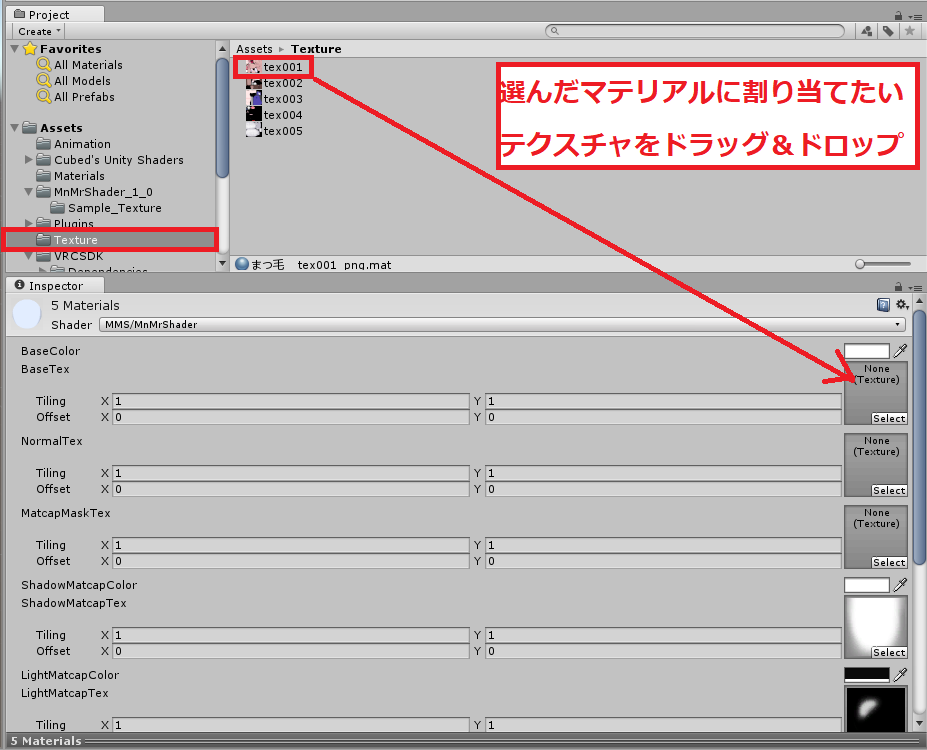The height and width of the screenshot is (750, 927).
Task: Pick BaseColor with eyedropper
Action: tap(900, 351)
